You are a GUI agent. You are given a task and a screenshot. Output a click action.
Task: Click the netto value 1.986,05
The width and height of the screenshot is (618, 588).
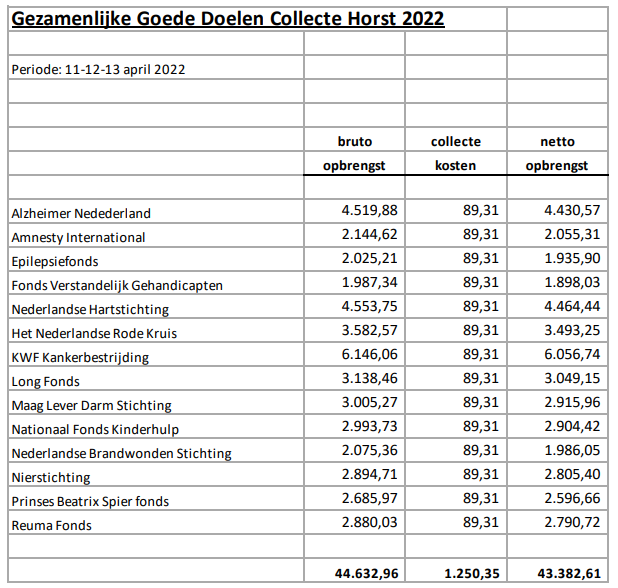pyautogui.click(x=572, y=451)
